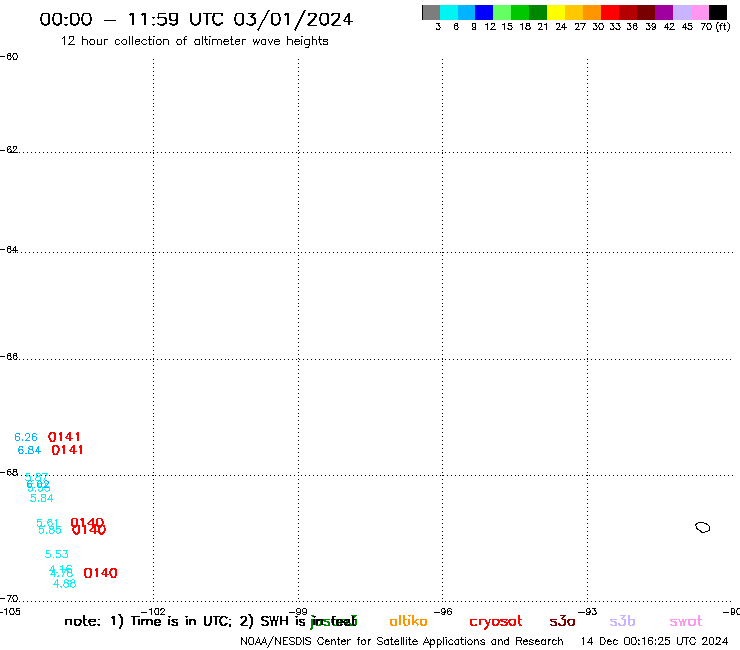
Task: Click the pink "swot" satellite label
Action: point(686,622)
